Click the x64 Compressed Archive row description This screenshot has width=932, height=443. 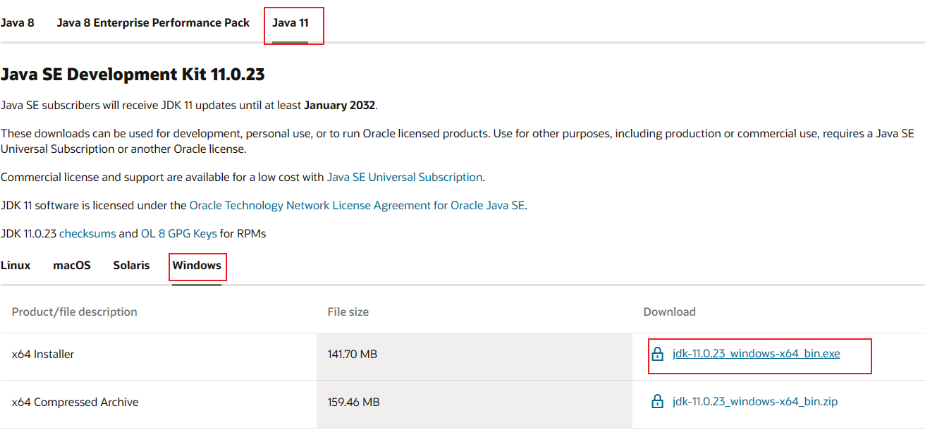[75, 402]
